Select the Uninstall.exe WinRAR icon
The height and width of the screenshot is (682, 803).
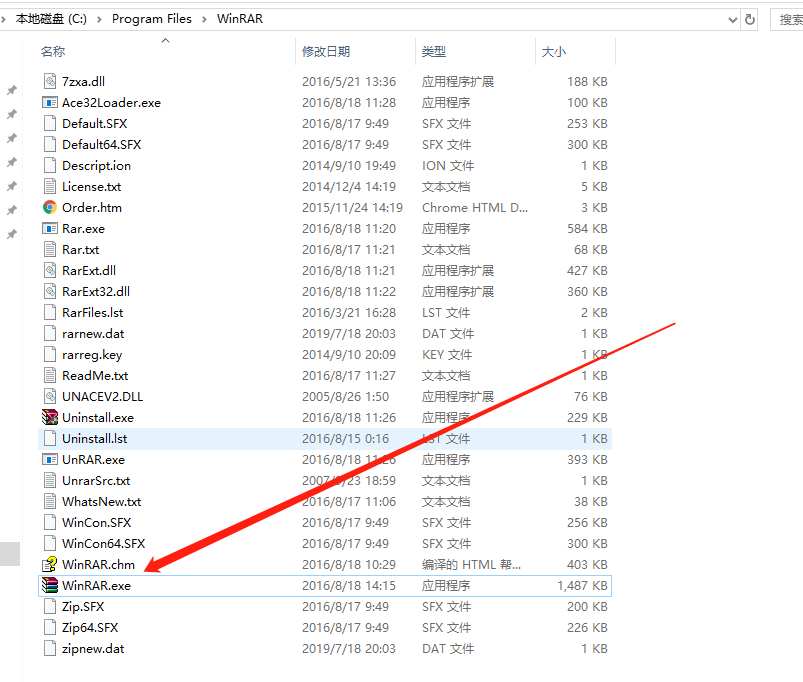[50, 417]
